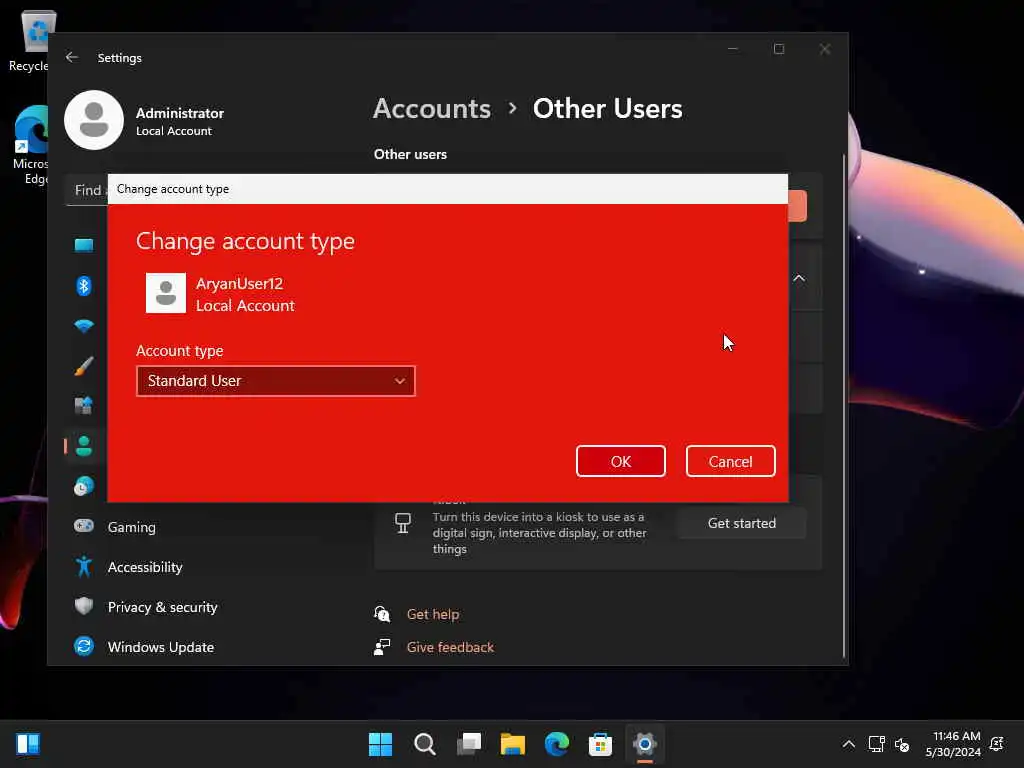Open the Get help link
This screenshot has height=768, width=1024.
point(432,615)
